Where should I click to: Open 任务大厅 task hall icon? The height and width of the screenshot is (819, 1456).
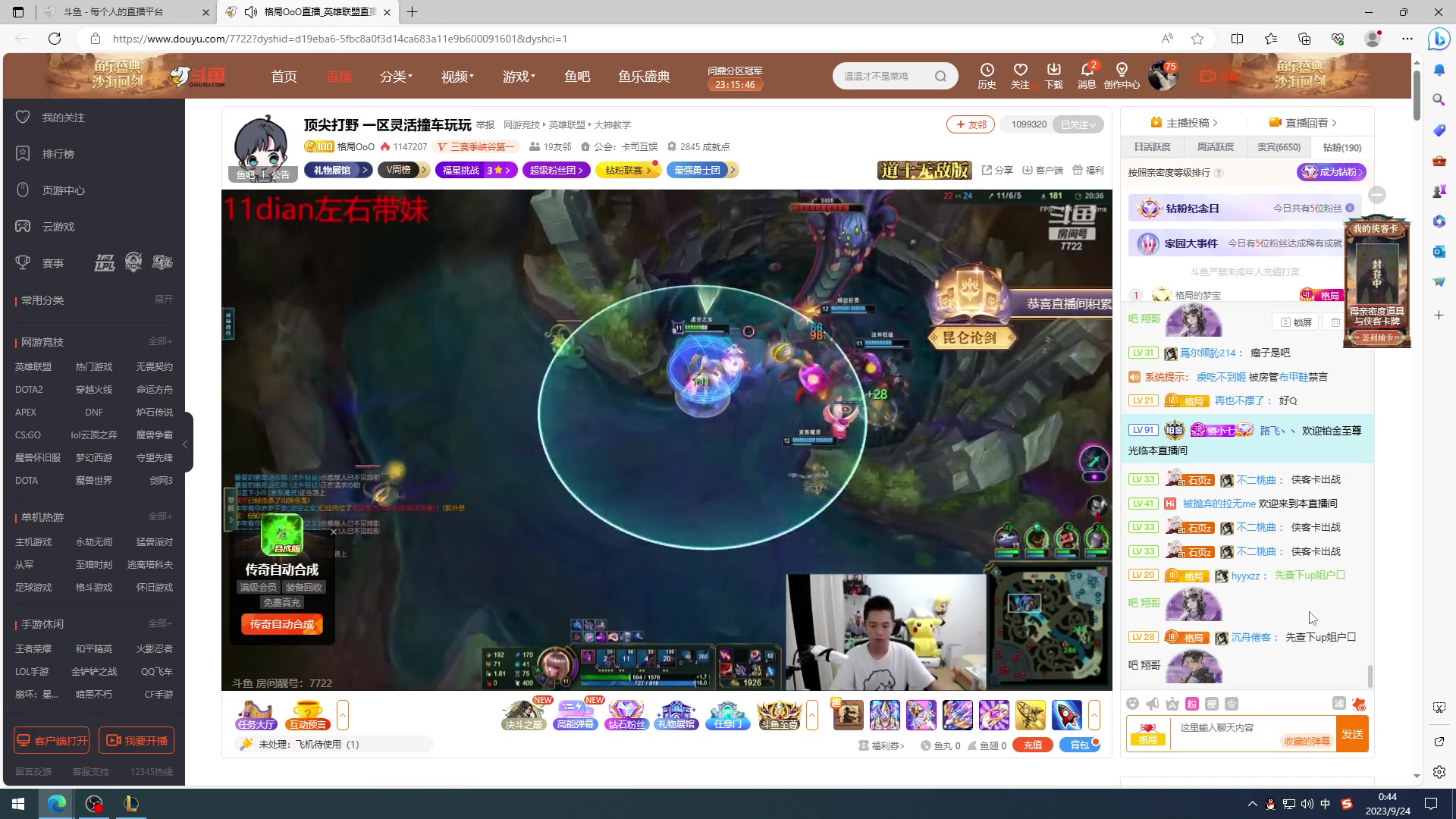(x=256, y=714)
